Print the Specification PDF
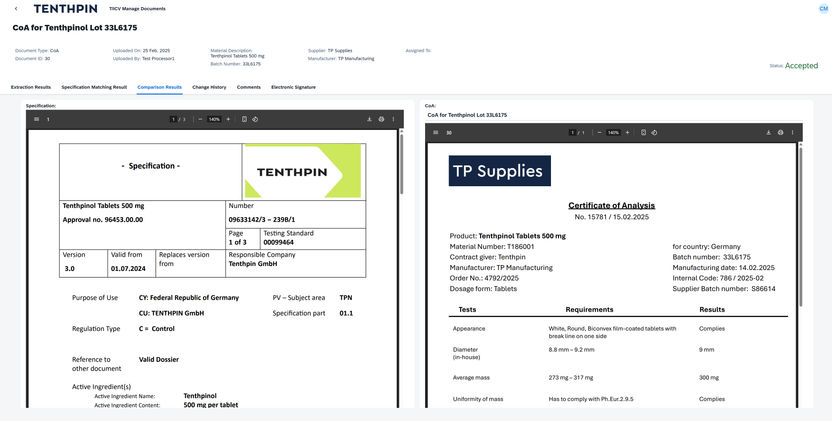This screenshot has height=421, width=832. pos(381,119)
